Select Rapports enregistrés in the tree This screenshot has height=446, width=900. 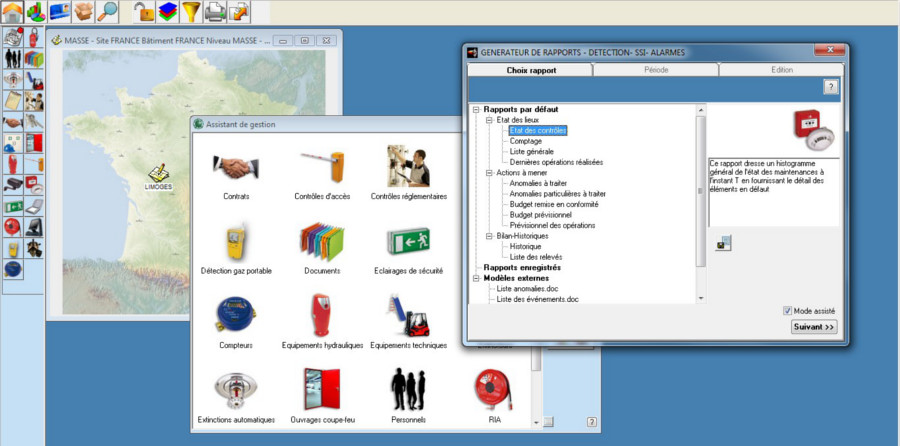click(522, 267)
